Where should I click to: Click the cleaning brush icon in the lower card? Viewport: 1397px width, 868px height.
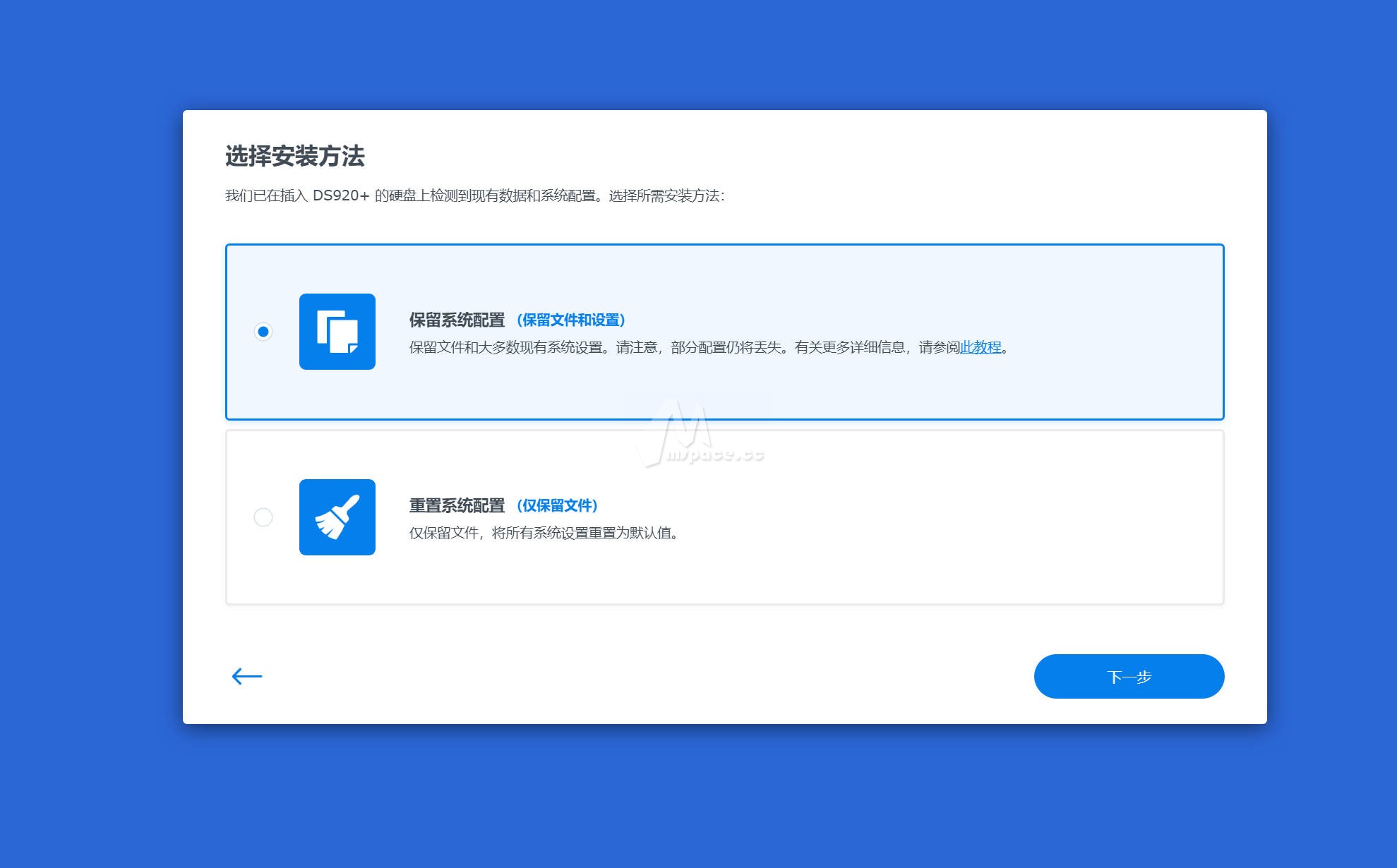337,517
